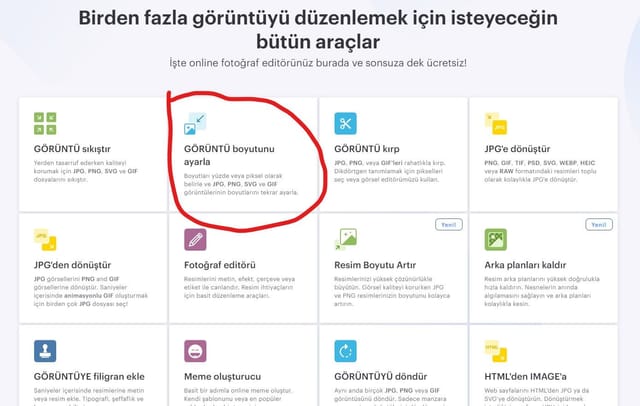Image resolution: width=640 pixels, height=406 pixels.
Task: Open the GÖRÜNTÜ kırp title link
Action: pos(367,149)
